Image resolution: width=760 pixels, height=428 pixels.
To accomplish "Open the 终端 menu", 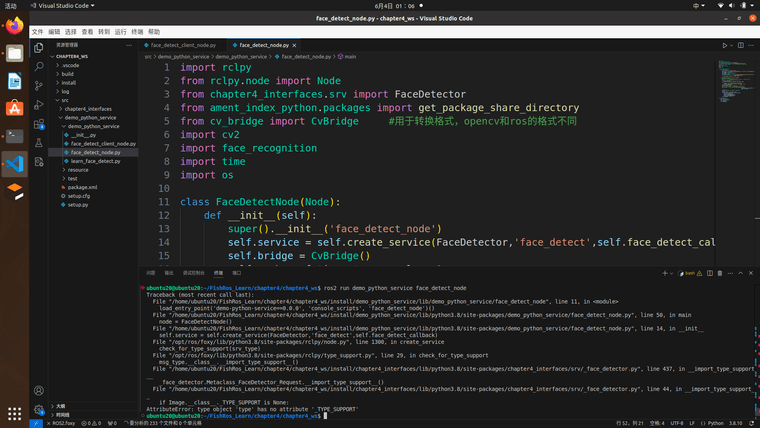I will [137, 32].
